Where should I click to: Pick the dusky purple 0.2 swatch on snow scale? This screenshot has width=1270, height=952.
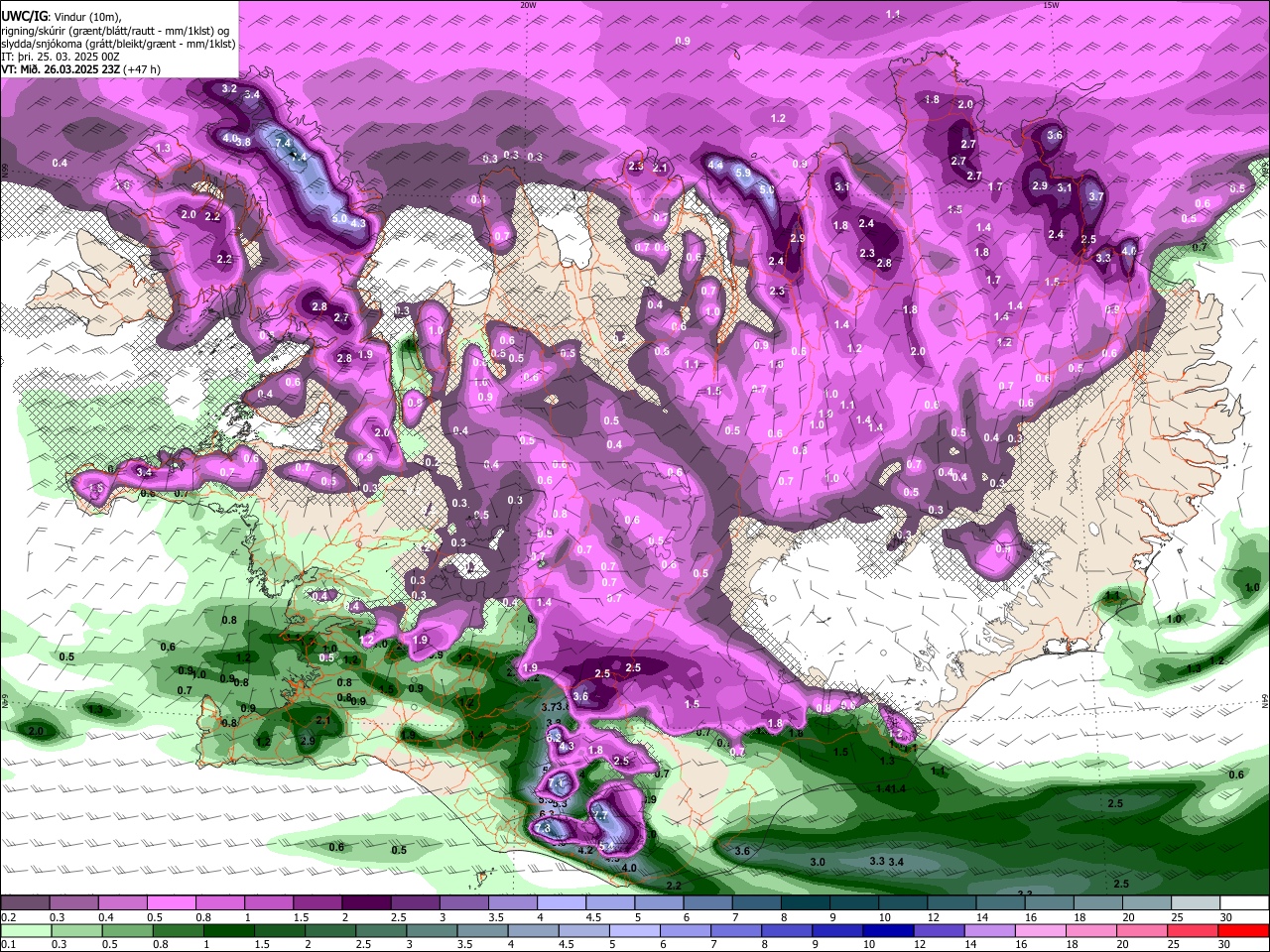[x=24, y=903]
